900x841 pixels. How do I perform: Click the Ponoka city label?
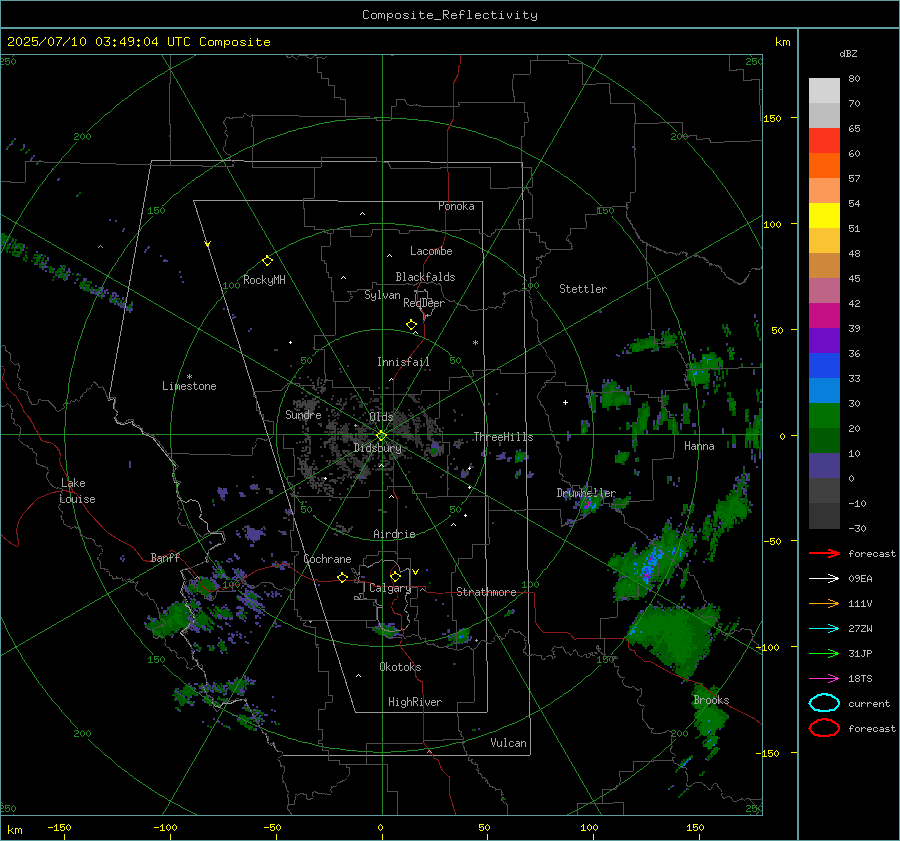tap(456, 206)
